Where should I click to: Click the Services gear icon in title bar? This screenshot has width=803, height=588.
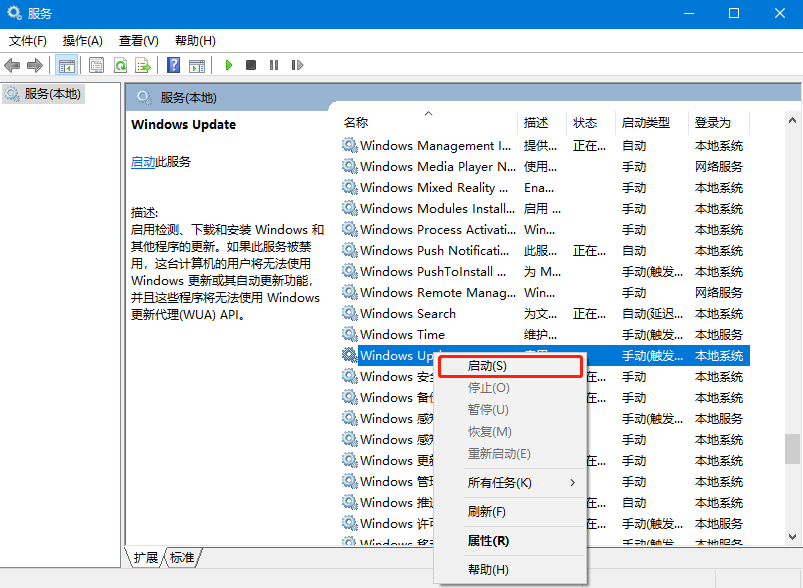pyautogui.click(x=14, y=13)
